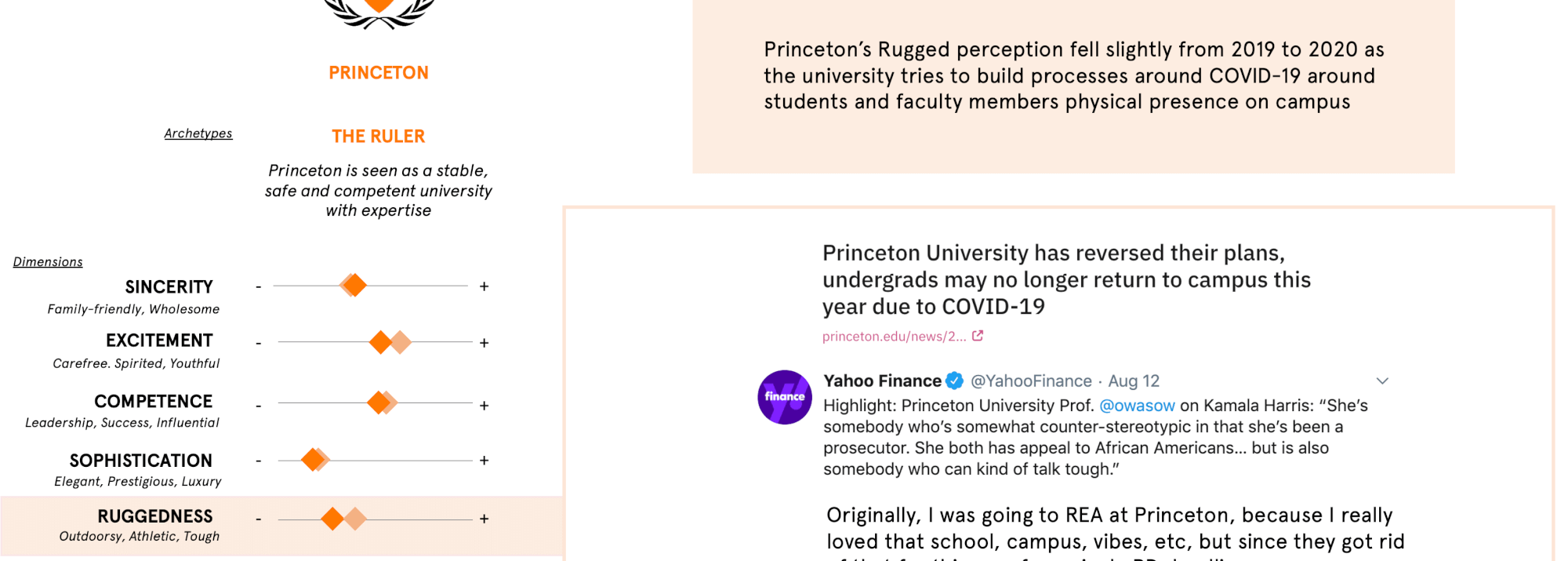Select the underlined Archetypes label
Viewport: 1568px width, 561px height.
198,133
